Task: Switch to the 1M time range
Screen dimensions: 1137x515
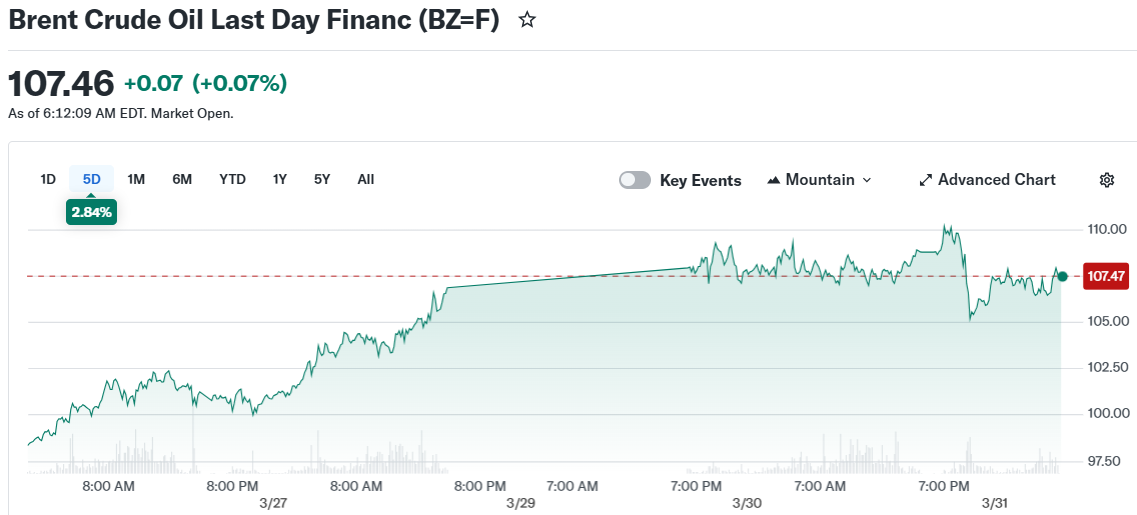Action: point(136,179)
